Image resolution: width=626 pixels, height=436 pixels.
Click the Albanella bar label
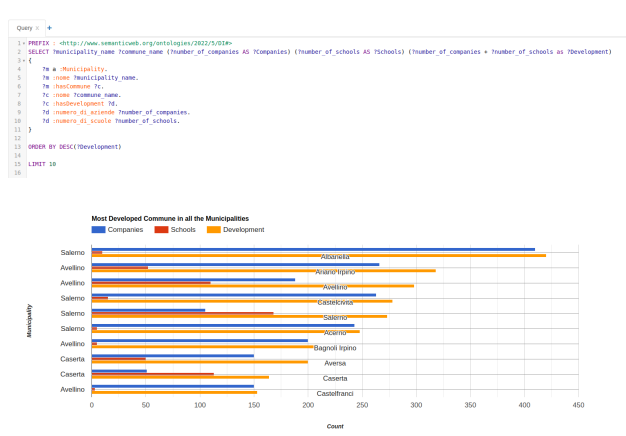point(335,257)
